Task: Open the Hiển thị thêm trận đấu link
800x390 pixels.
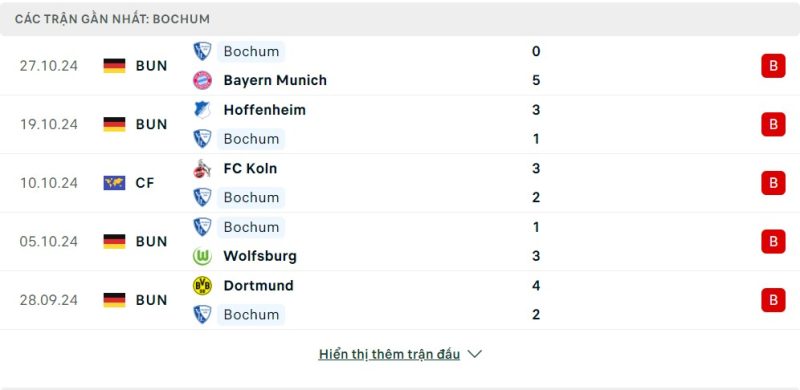Action: click(x=389, y=354)
